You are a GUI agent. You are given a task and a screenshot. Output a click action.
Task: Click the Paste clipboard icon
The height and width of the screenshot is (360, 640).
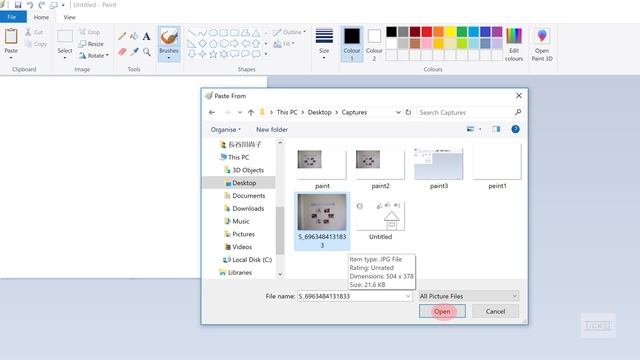pos(11,37)
